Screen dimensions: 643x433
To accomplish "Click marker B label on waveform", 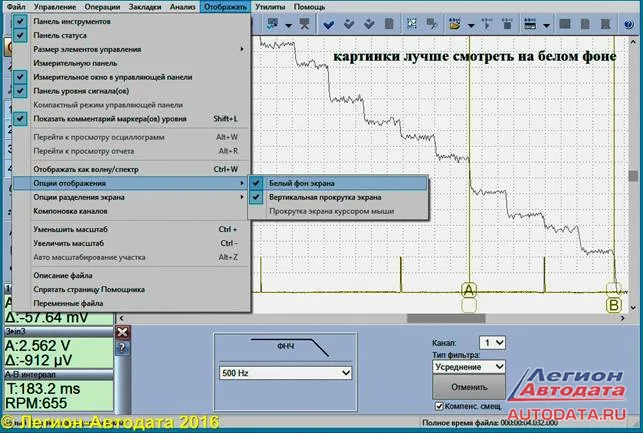I will pos(613,305).
